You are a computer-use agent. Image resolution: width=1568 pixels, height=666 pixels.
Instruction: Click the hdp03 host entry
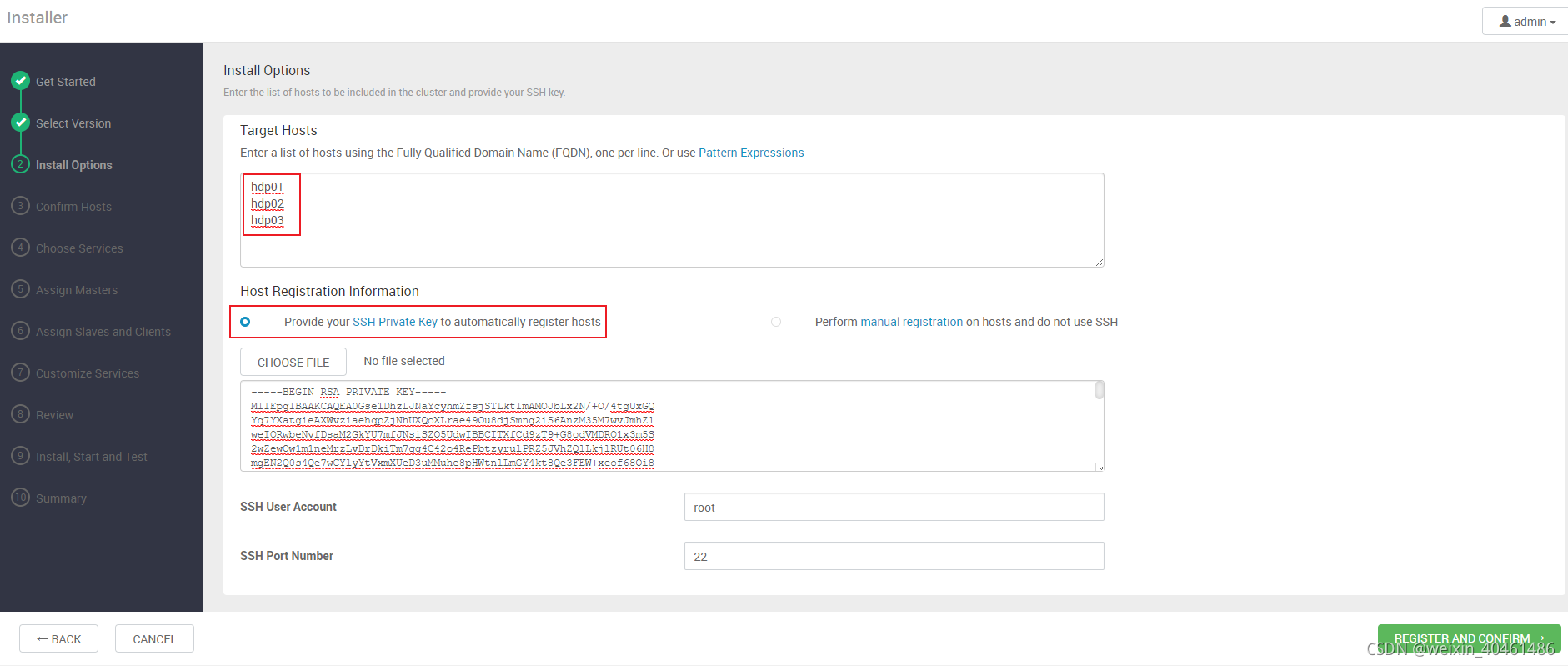click(x=268, y=220)
